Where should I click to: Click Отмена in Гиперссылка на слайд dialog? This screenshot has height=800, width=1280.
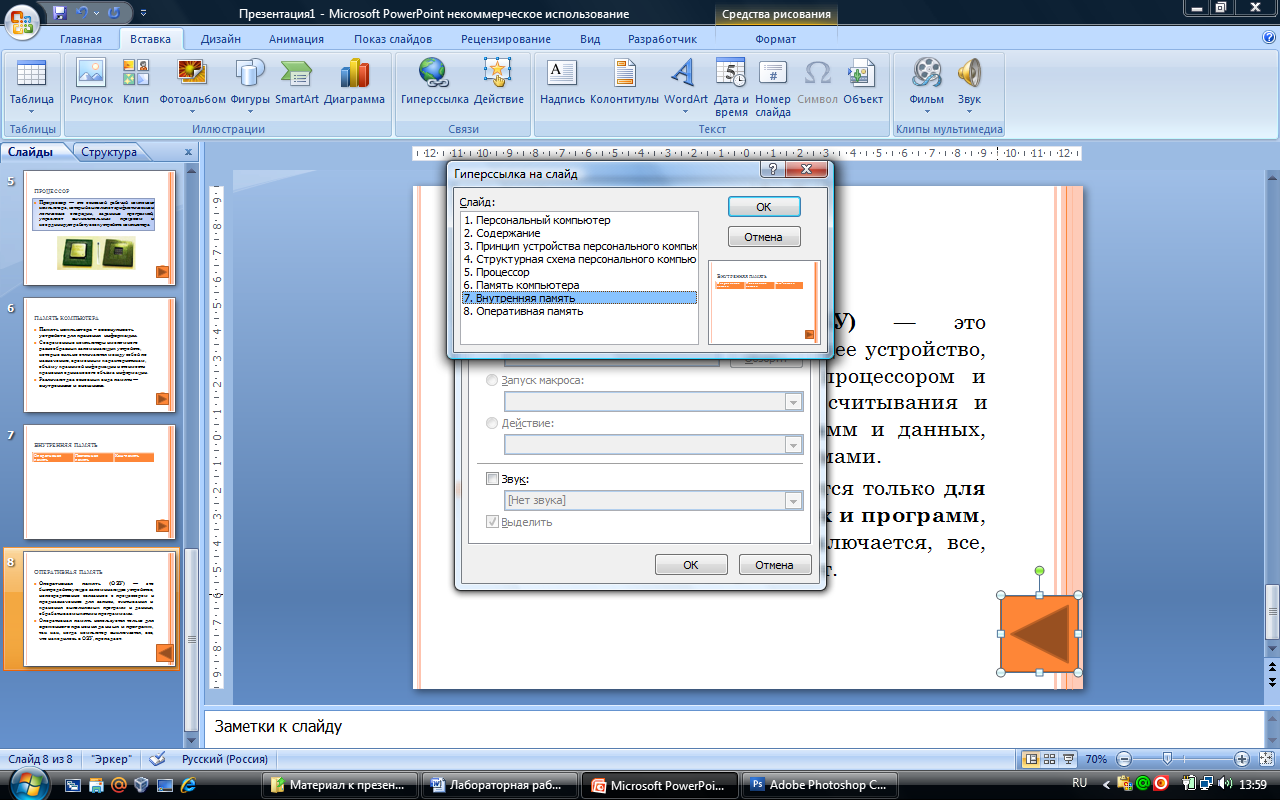[x=764, y=237]
